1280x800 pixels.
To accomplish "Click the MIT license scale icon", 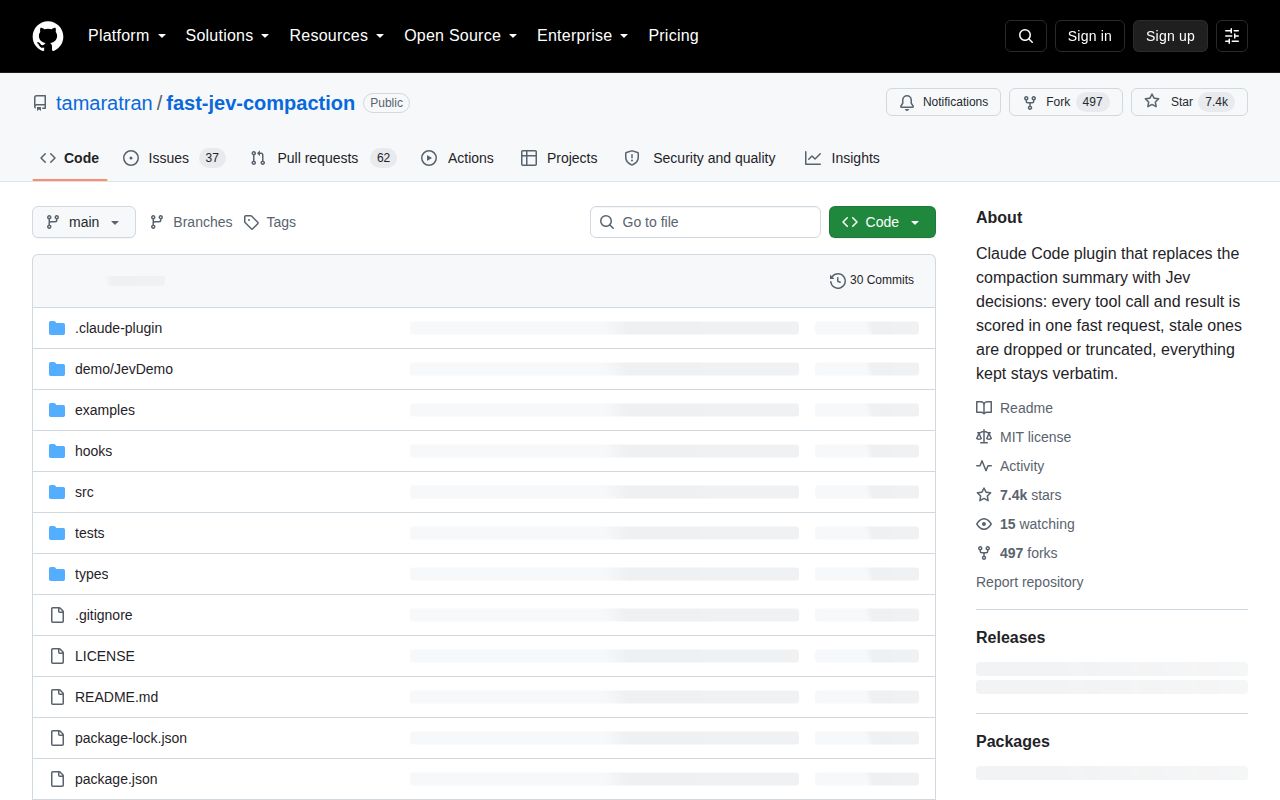I will [x=984, y=437].
